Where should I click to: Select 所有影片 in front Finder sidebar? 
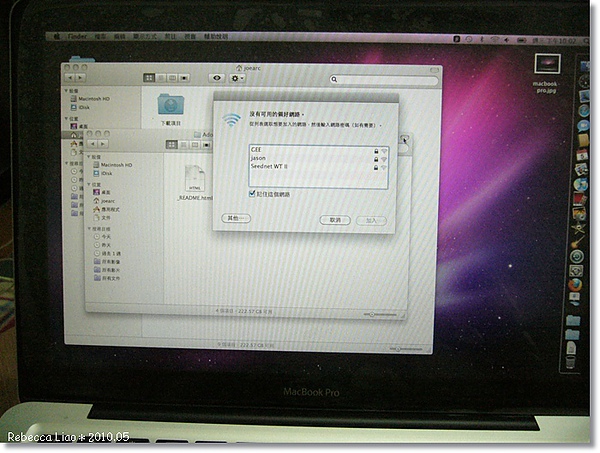pos(107,270)
